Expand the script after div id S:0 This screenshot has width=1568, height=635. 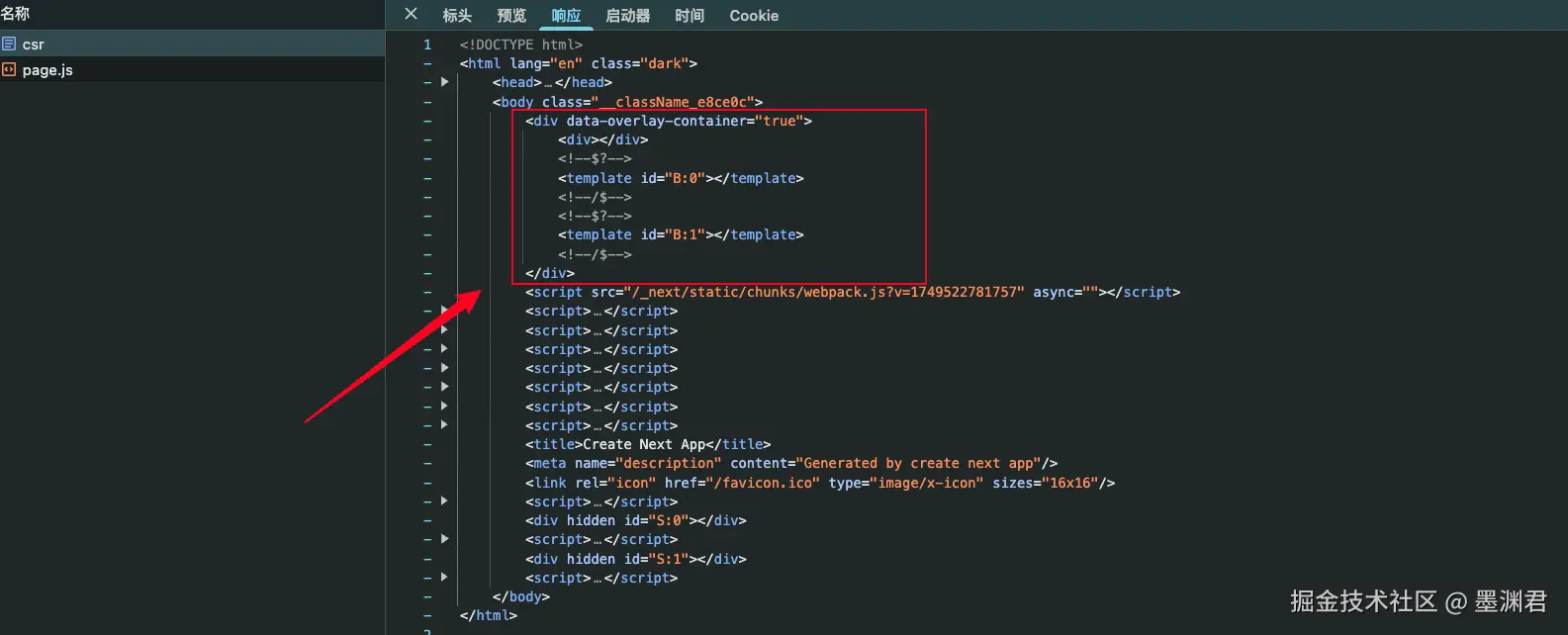444,539
